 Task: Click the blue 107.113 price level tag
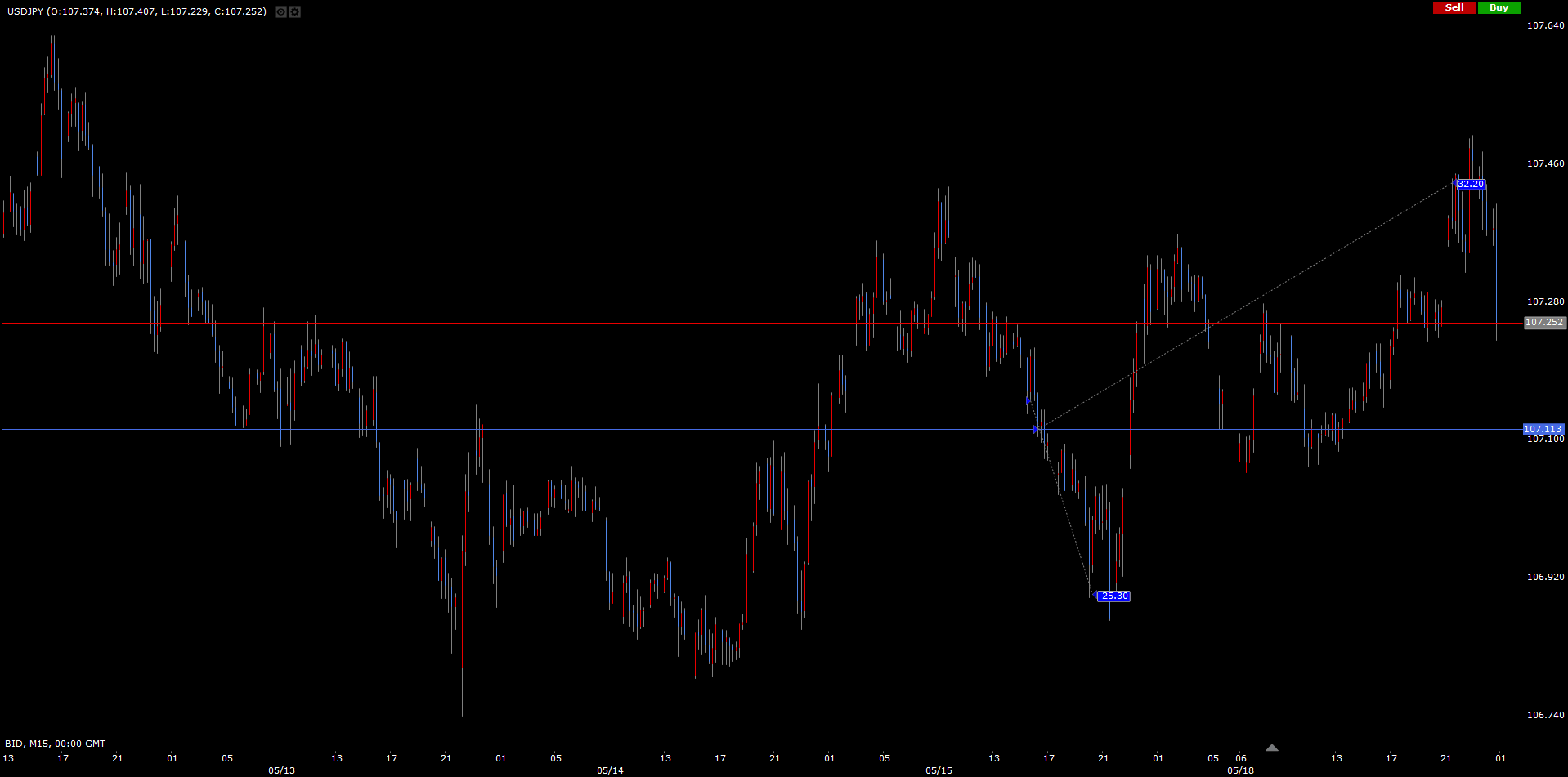point(1543,429)
